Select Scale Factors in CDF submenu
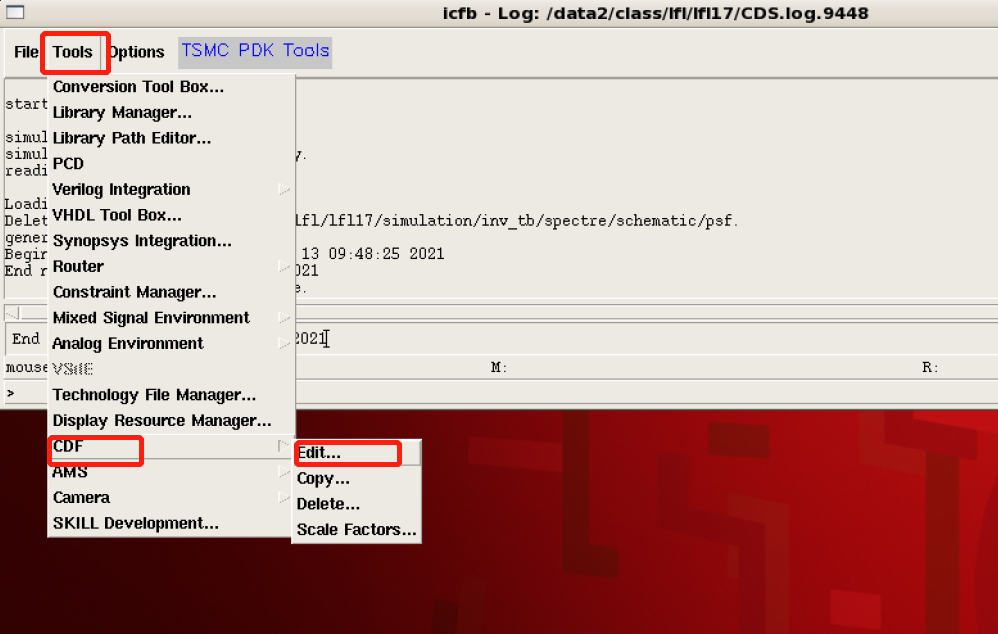Image resolution: width=998 pixels, height=634 pixels. pyautogui.click(x=356, y=530)
